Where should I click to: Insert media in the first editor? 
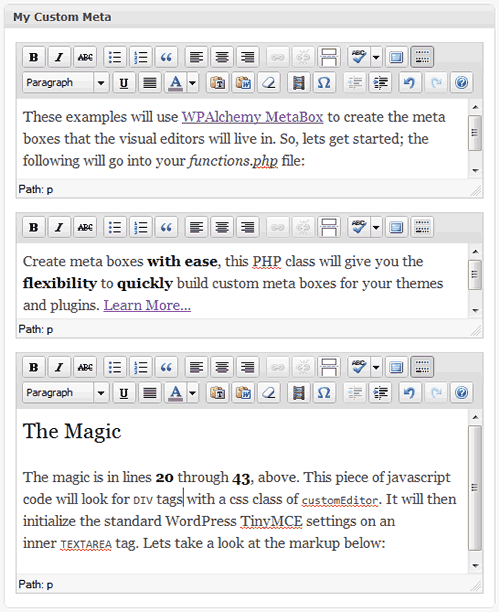pyautogui.click(x=299, y=83)
